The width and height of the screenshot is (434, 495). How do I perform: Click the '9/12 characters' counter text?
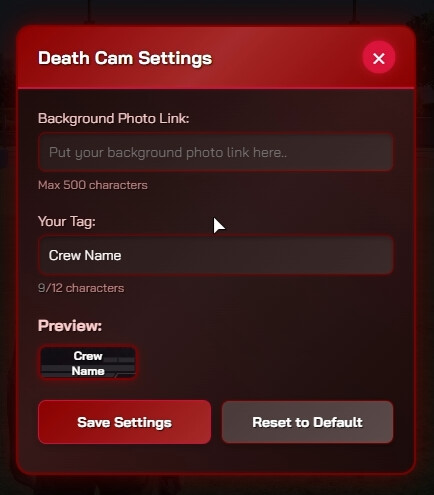pos(81,288)
